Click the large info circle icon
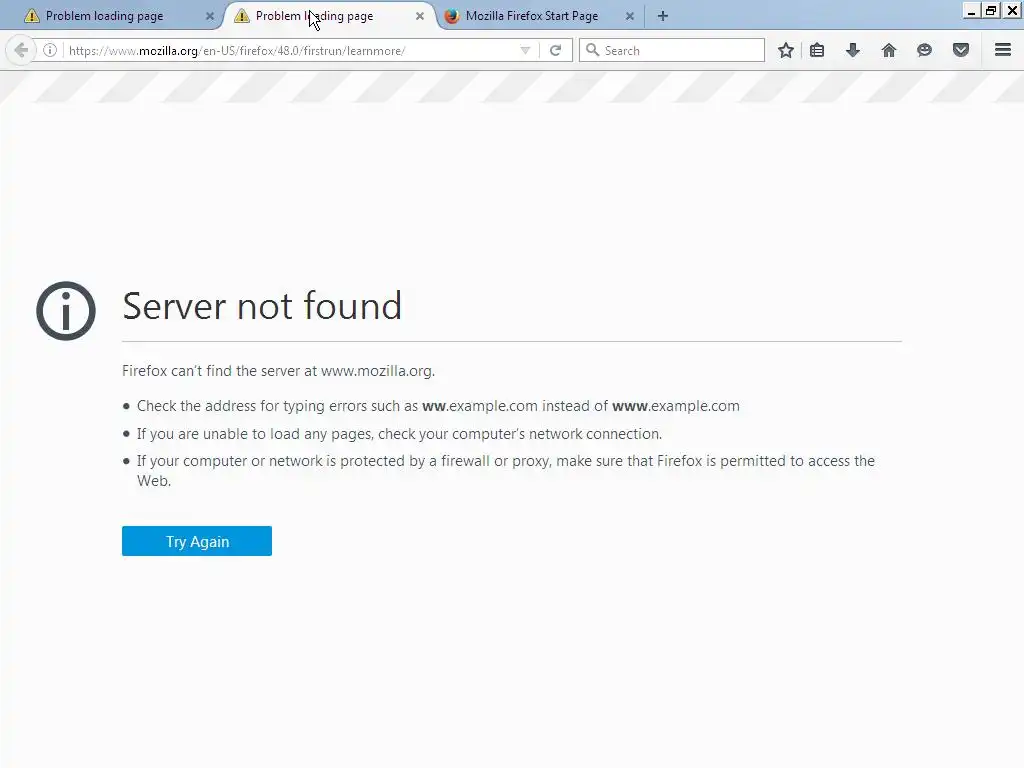Screen dimensions: 1024x768 pos(66,311)
